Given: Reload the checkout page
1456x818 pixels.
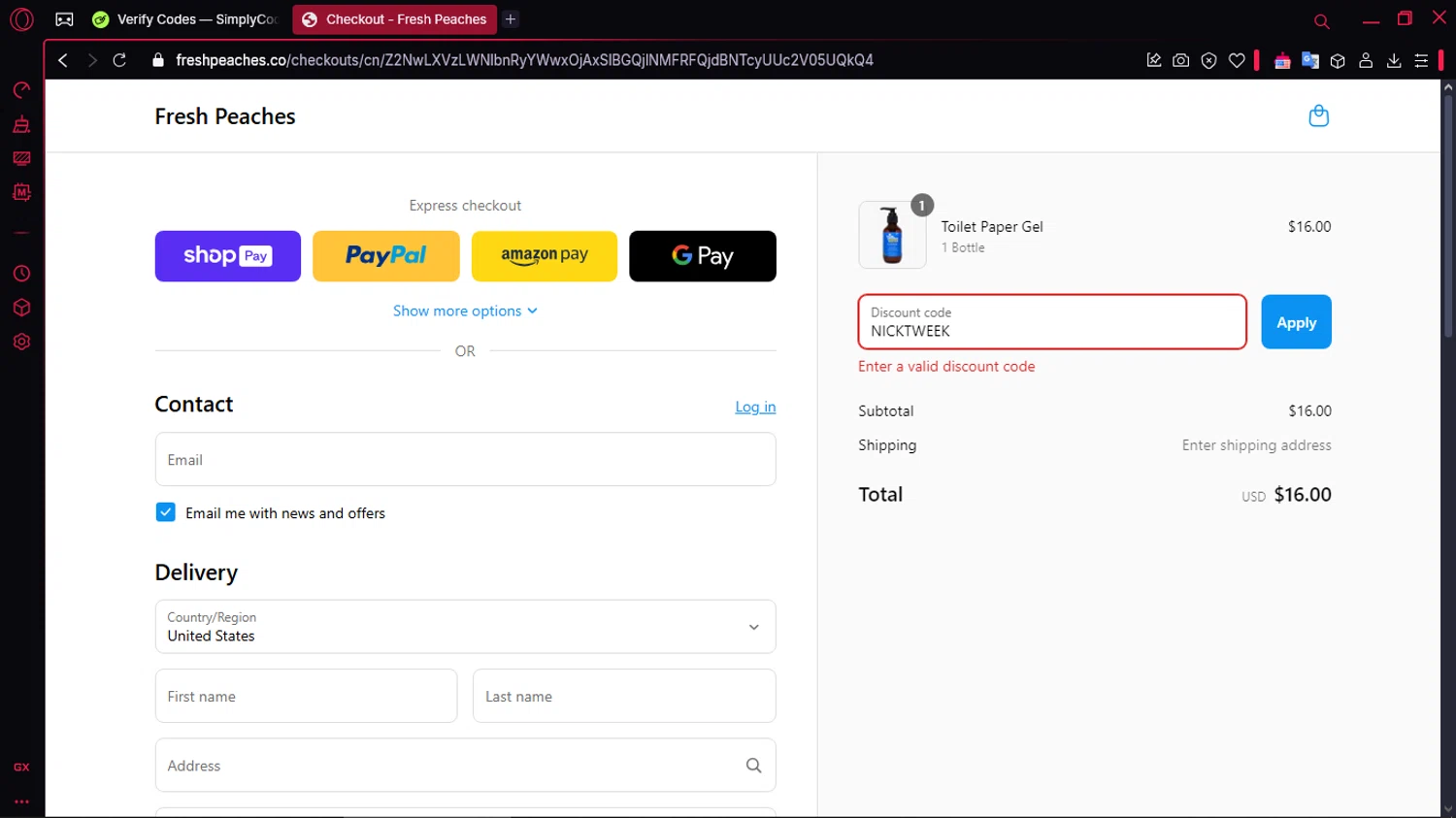Looking at the screenshot, I should 119,60.
